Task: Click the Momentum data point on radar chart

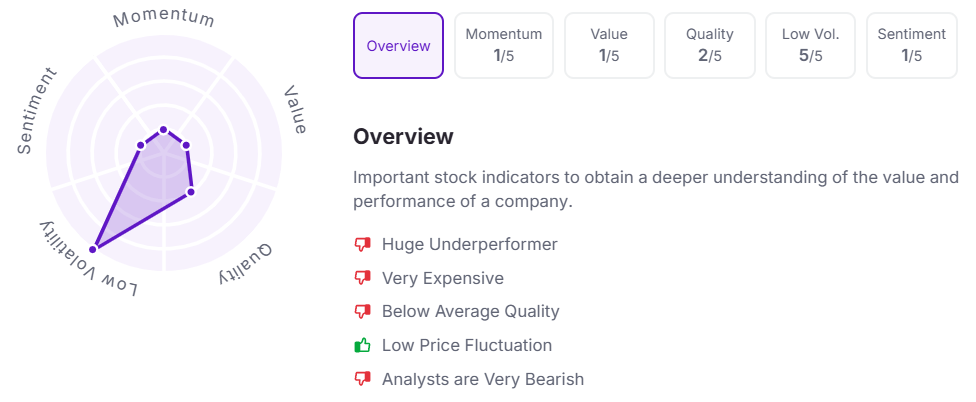Action: click(x=163, y=129)
